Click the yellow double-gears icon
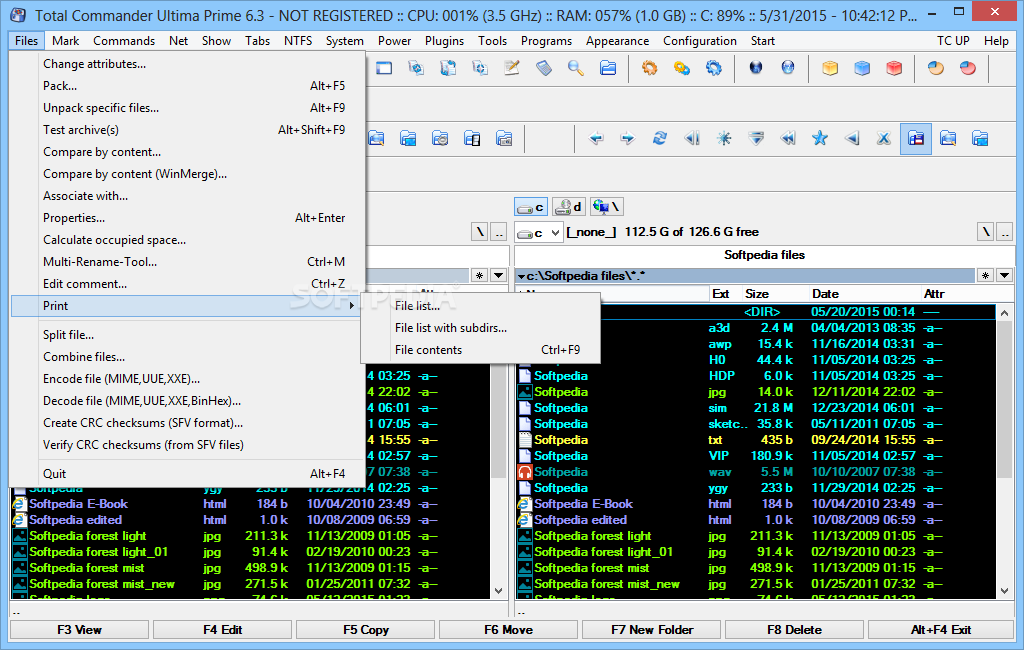Screen dimensions: 1024x650 (681, 68)
